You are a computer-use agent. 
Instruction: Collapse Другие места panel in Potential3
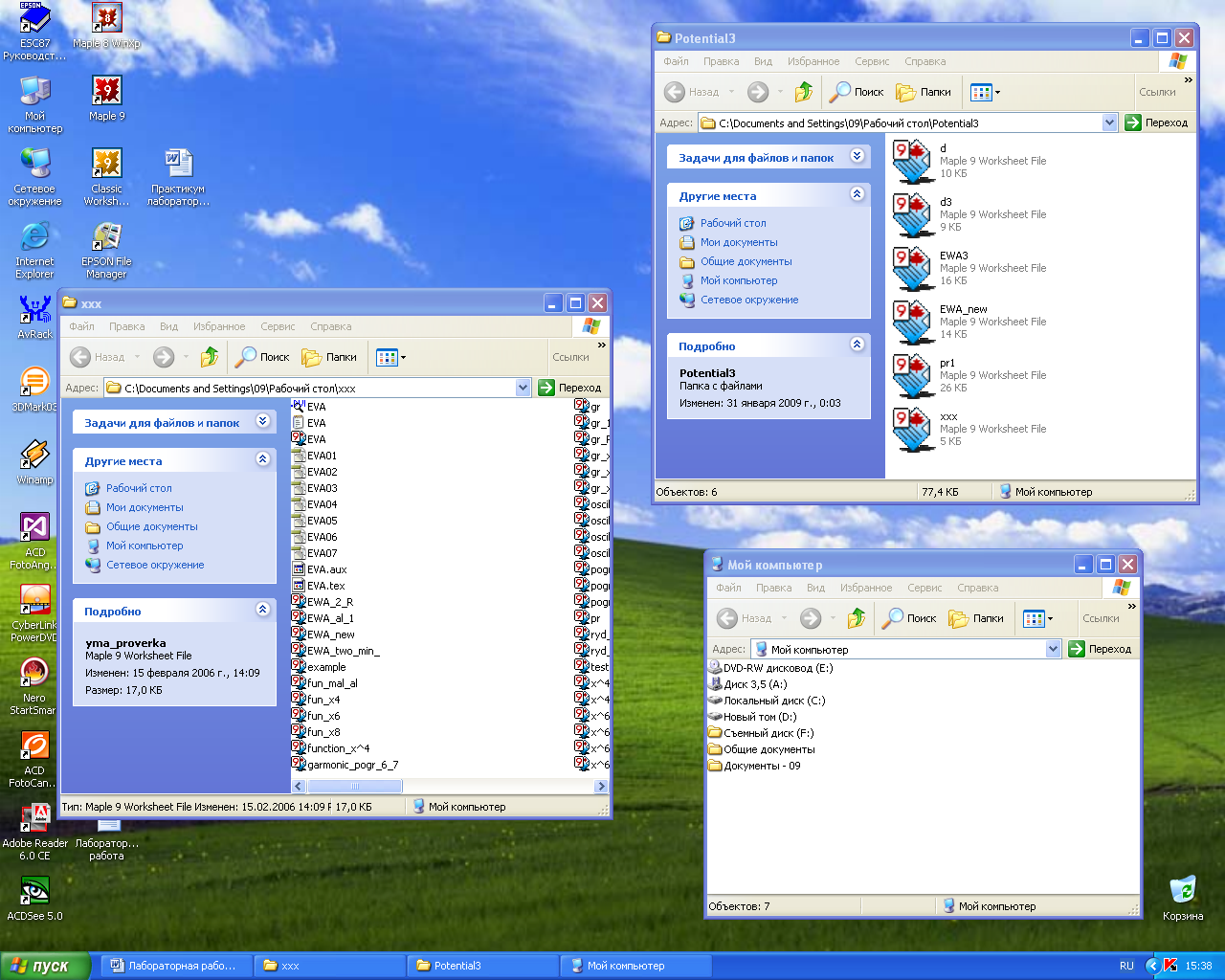pyautogui.click(x=857, y=194)
